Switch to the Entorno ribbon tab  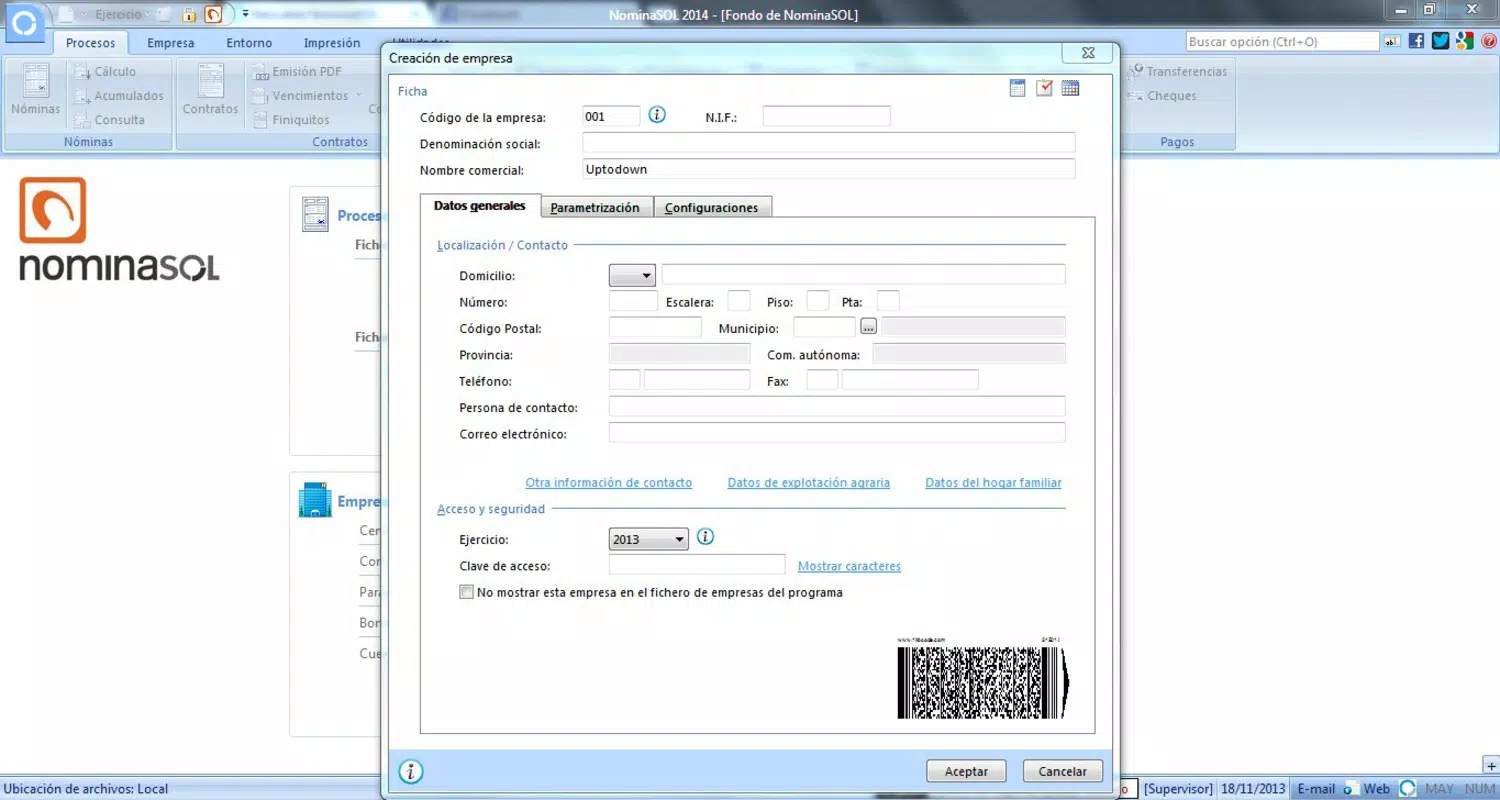249,43
